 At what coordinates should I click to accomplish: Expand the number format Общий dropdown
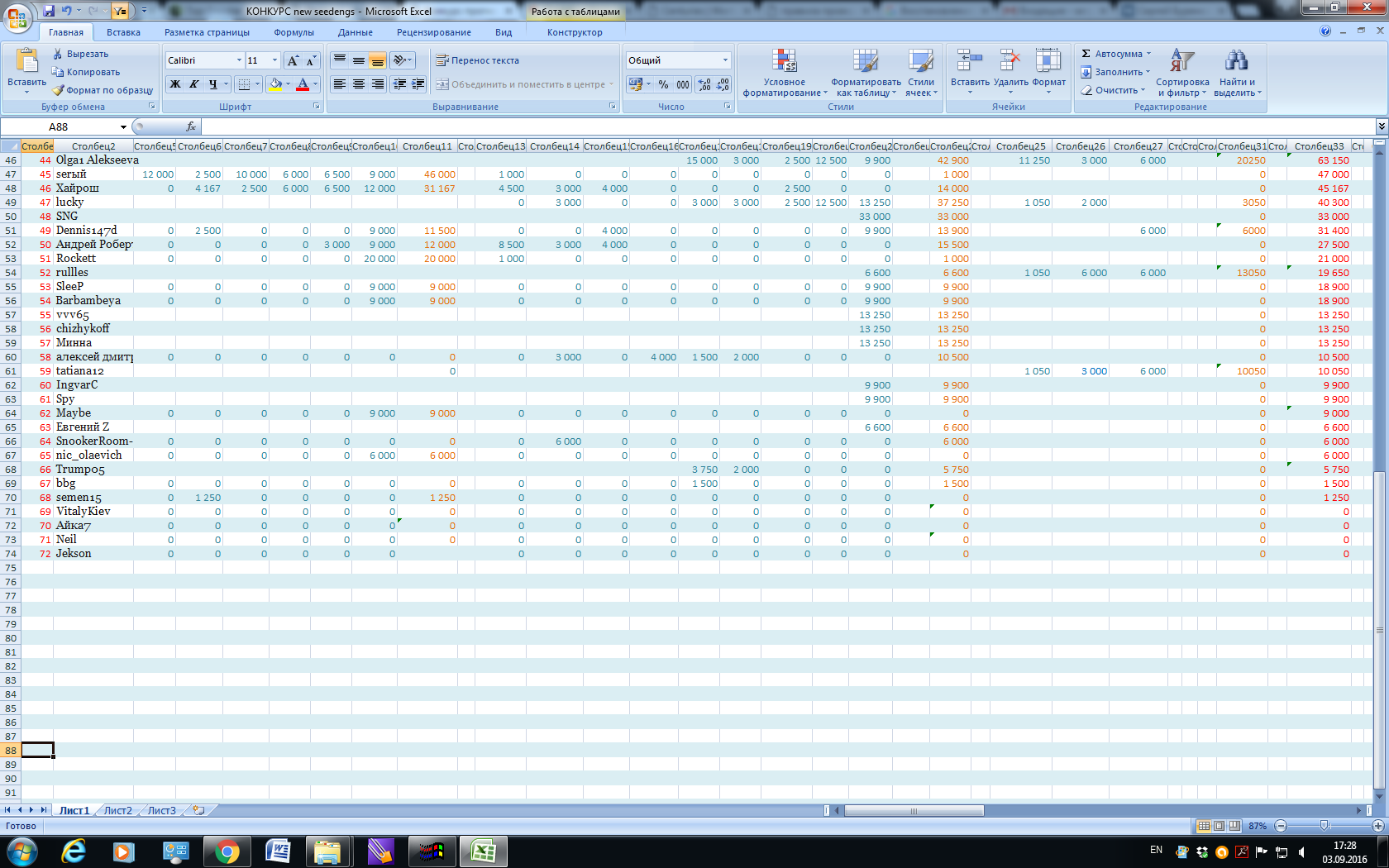click(725, 60)
